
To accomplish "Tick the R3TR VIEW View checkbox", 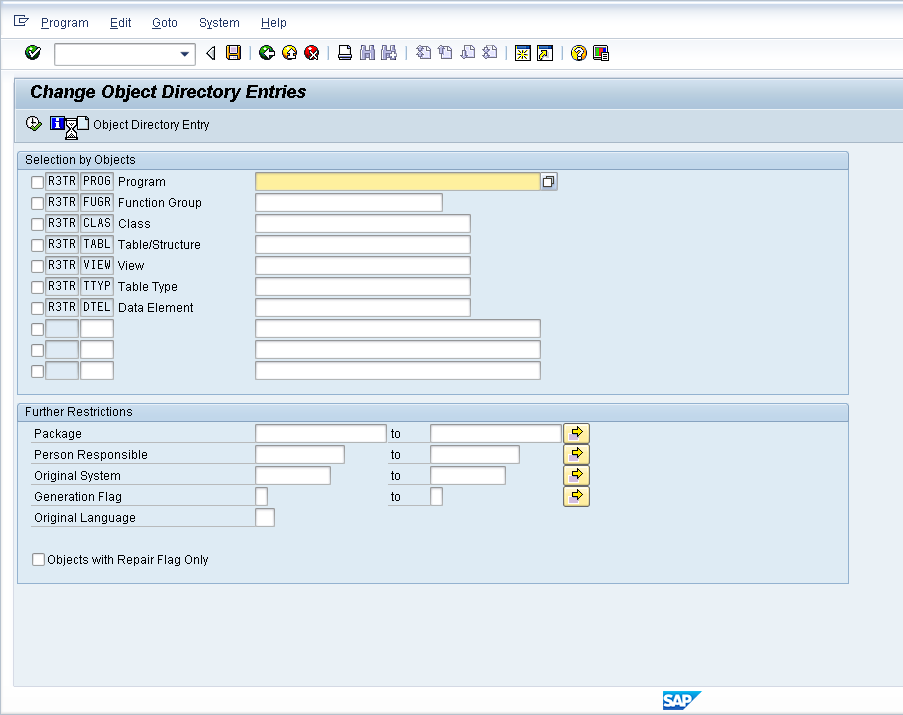I will click(x=37, y=266).
